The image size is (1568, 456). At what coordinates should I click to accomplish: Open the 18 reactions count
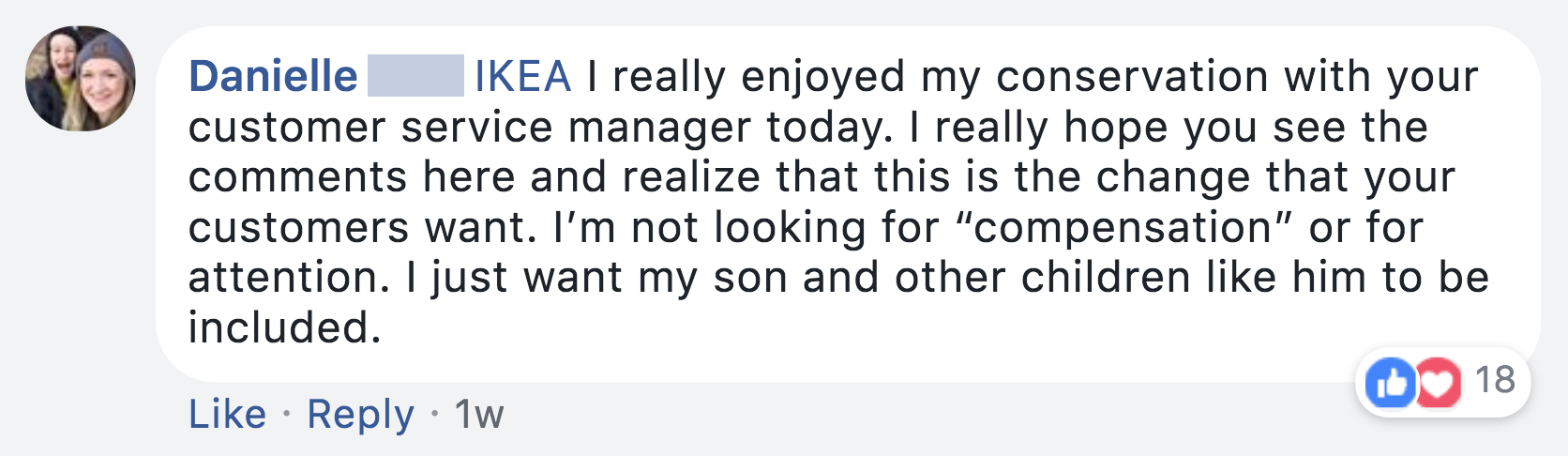(1495, 380)
